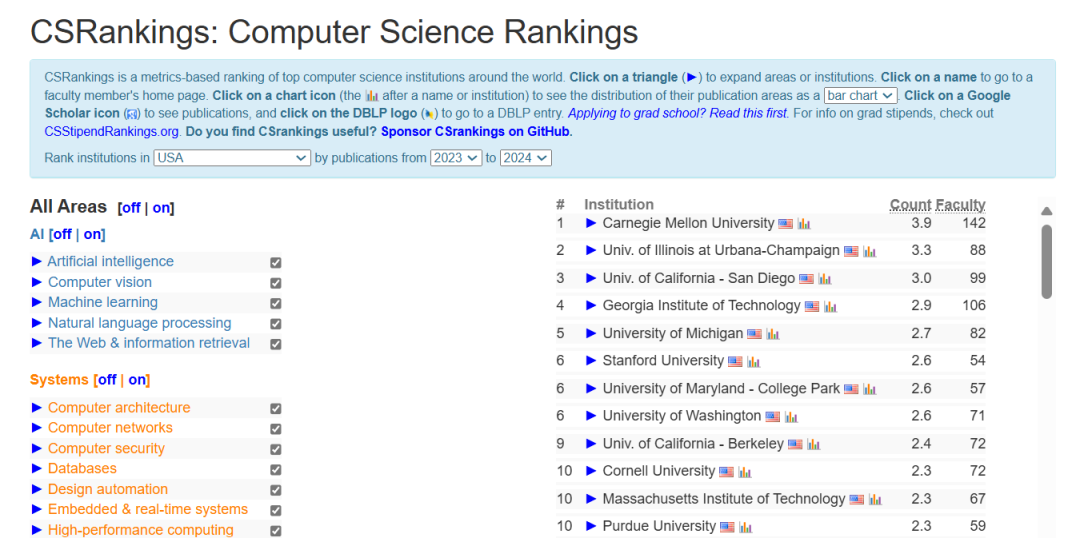
Task: Expand the Artificial intelligence area triangle
Action: click(x=37, y=261)
